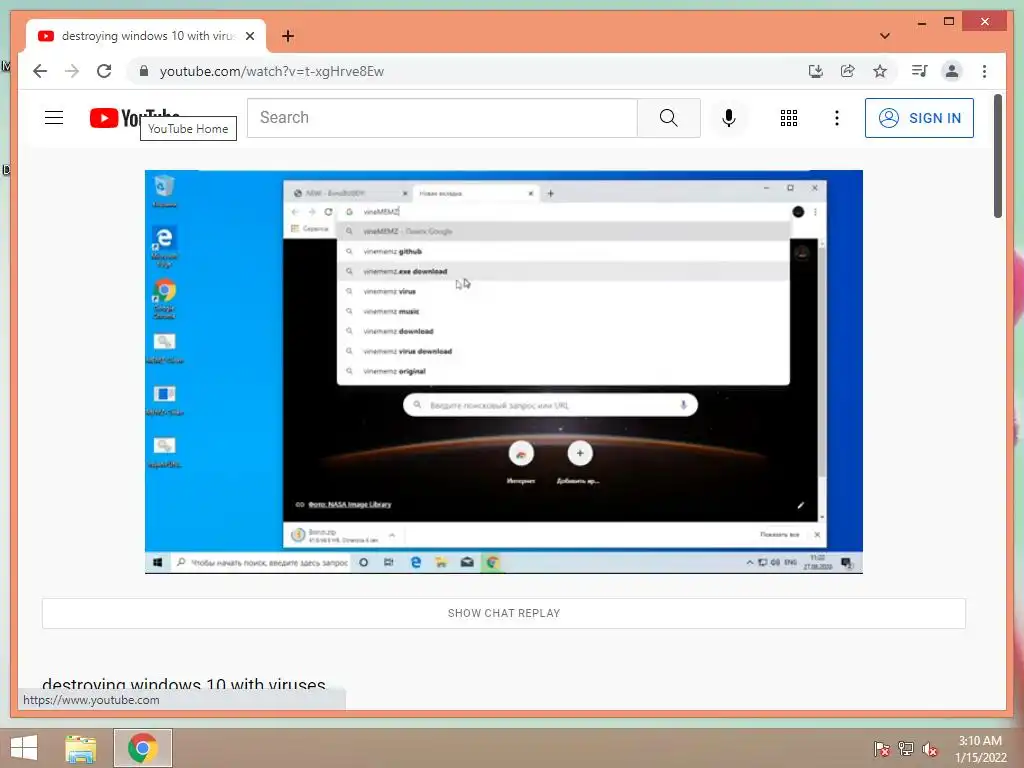Click the video player area
Viewport: 1024px width, 768px height.
pos(504,372)
